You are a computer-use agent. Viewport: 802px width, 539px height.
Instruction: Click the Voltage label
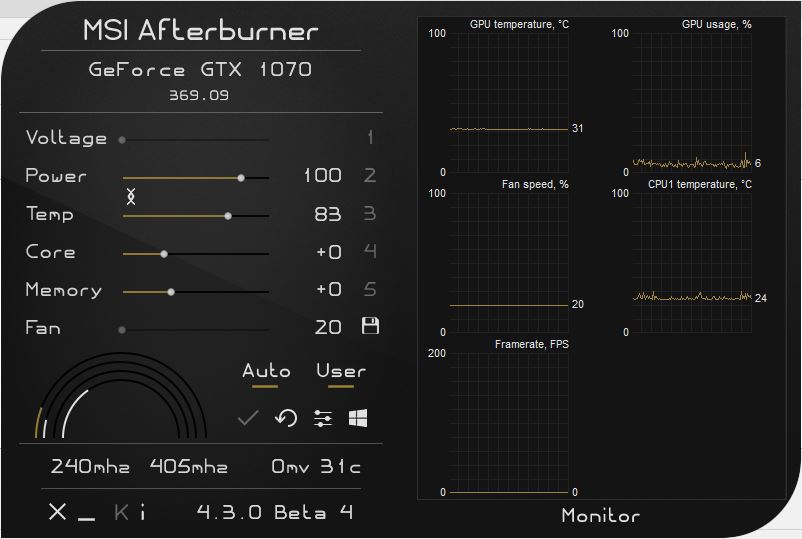pos(66,138)
